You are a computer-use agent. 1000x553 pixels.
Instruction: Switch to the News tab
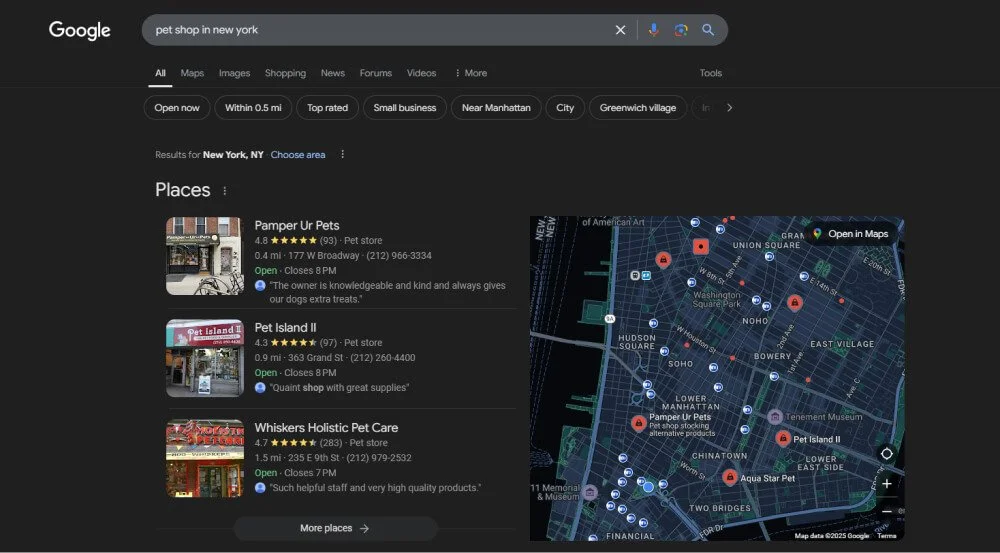coord(333,73)
